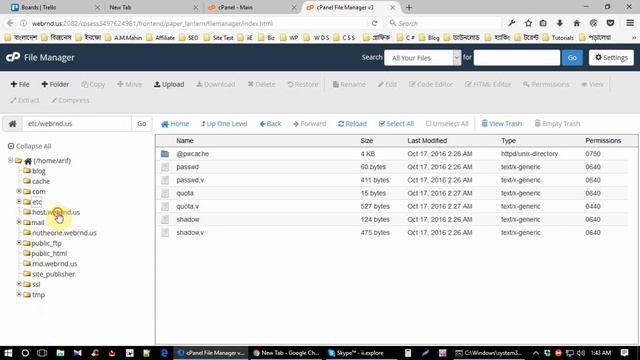Sort by the Name column header

[x=185, y=140]
